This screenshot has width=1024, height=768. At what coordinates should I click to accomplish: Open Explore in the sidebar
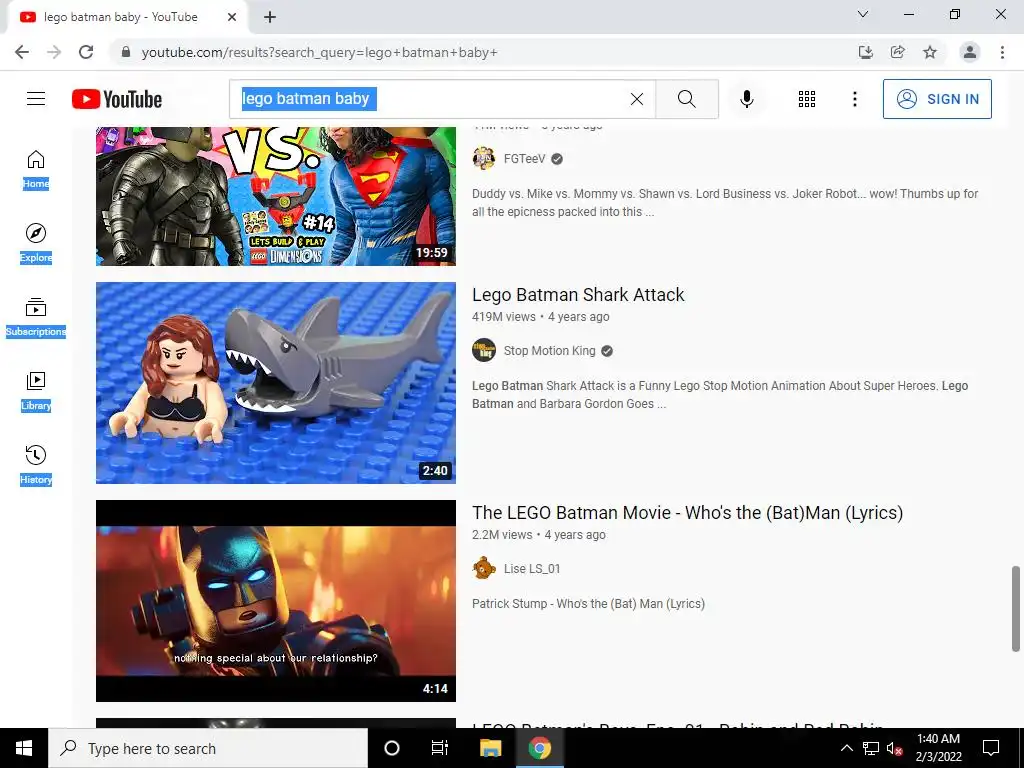(36, 244)
